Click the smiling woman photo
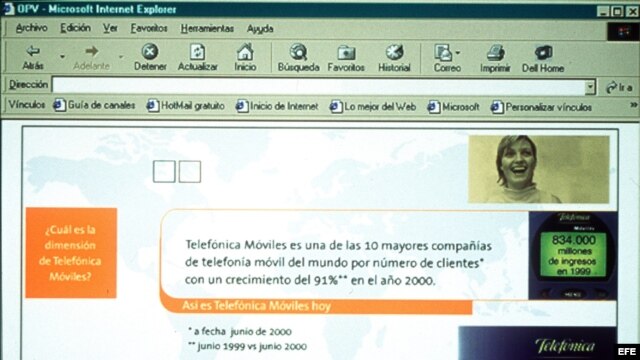 click(x=539, y=169)
